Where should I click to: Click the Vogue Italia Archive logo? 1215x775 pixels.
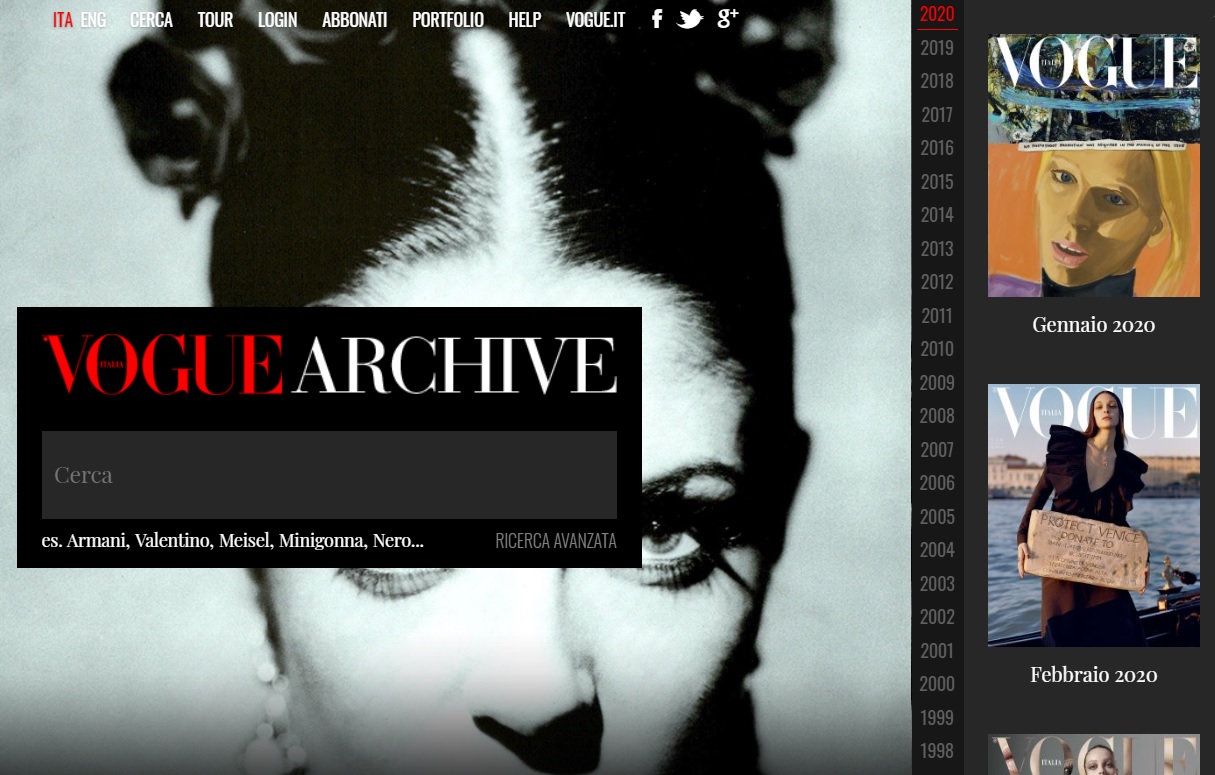pyautogui.click(x=329, y=365)
